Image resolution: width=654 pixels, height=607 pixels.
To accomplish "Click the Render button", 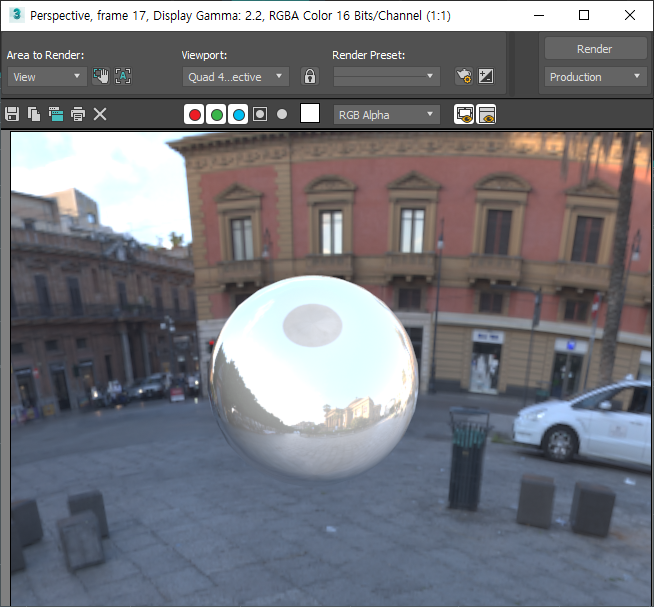I will tap(595, 49).
